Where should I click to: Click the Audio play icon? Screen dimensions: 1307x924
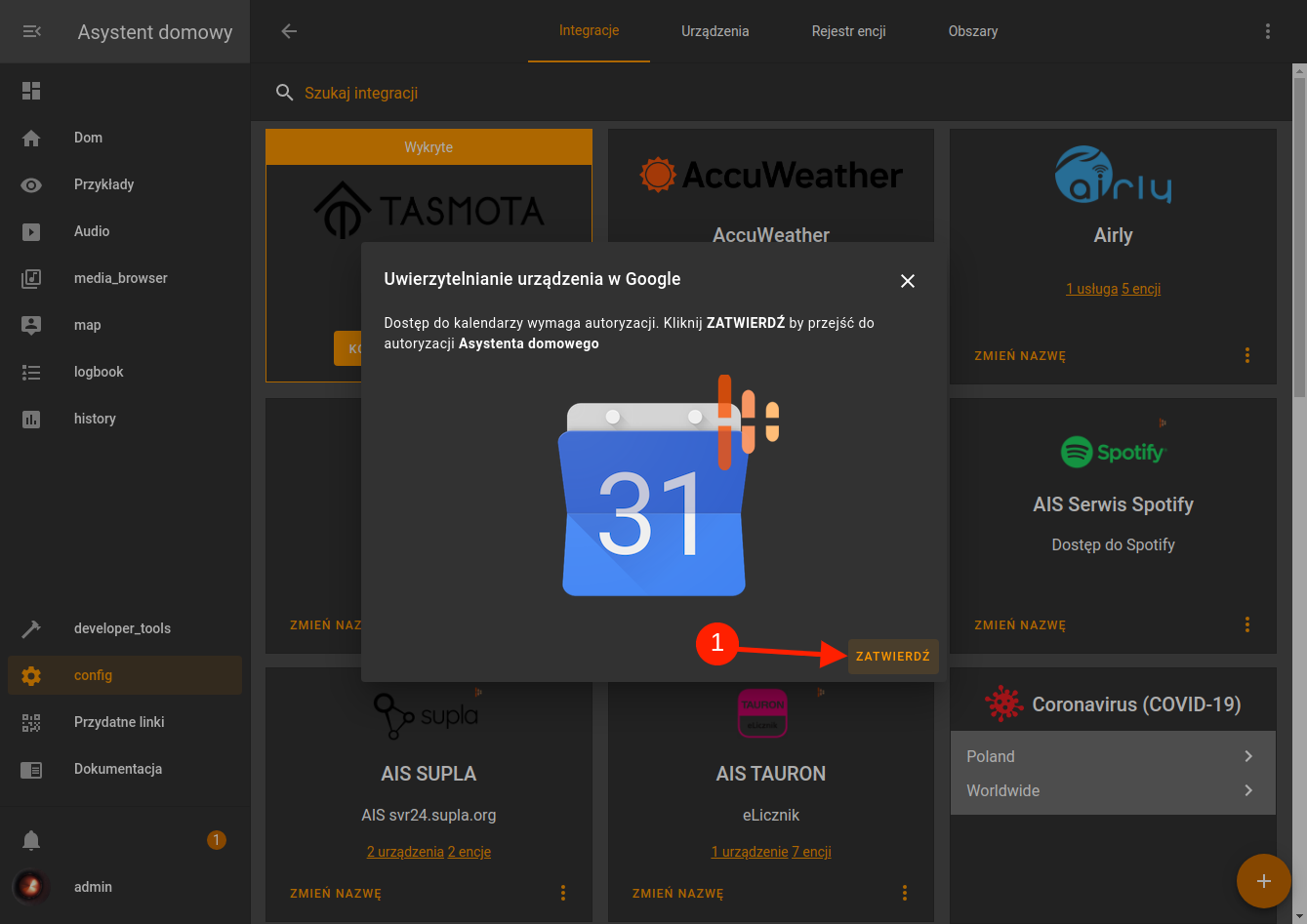[31, 231]
